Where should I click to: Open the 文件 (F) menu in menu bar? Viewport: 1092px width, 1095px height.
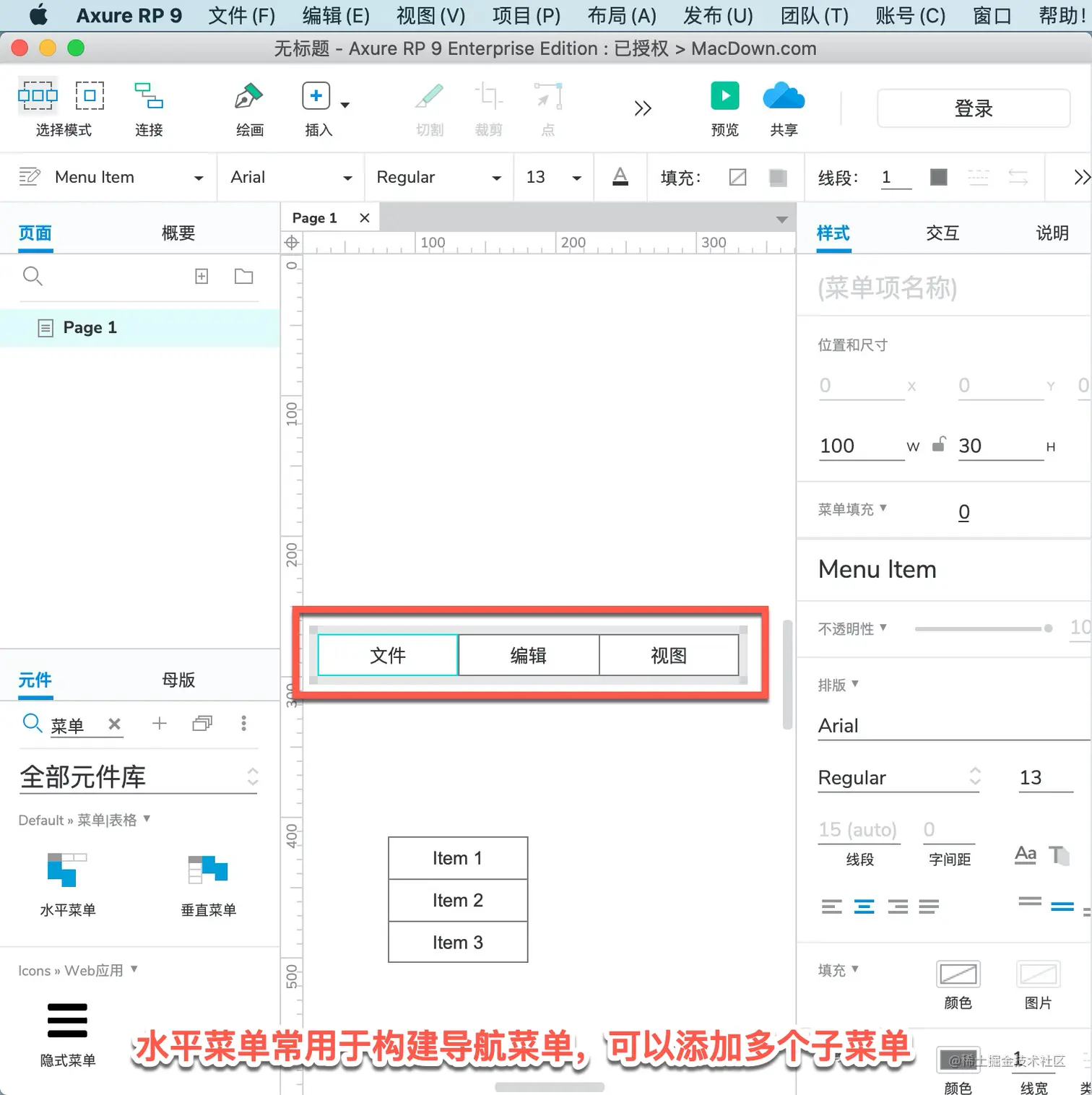tap(242, 15)
